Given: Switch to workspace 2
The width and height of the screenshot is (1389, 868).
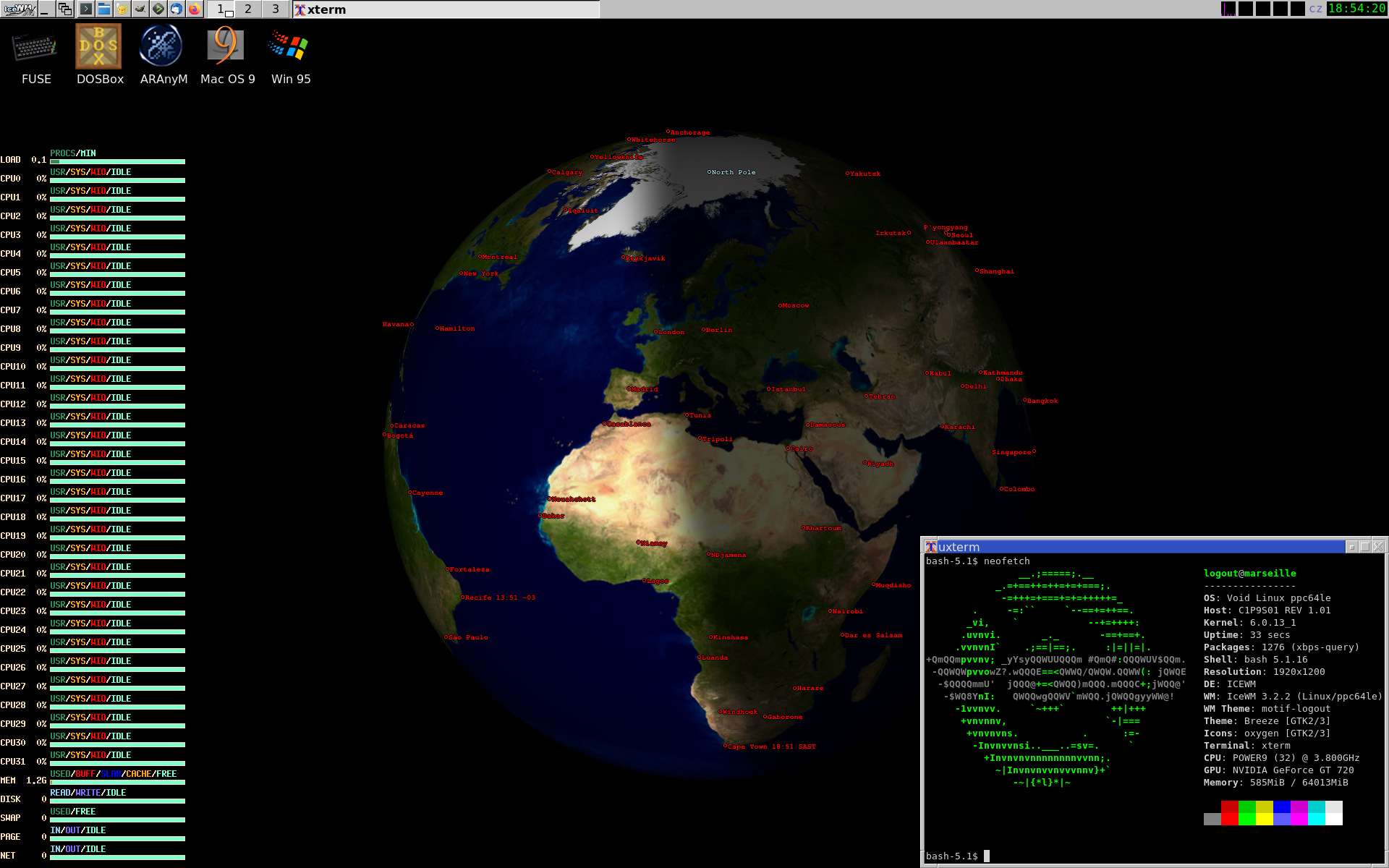Looking at the screenshot, I should click(x=248, y=9).
